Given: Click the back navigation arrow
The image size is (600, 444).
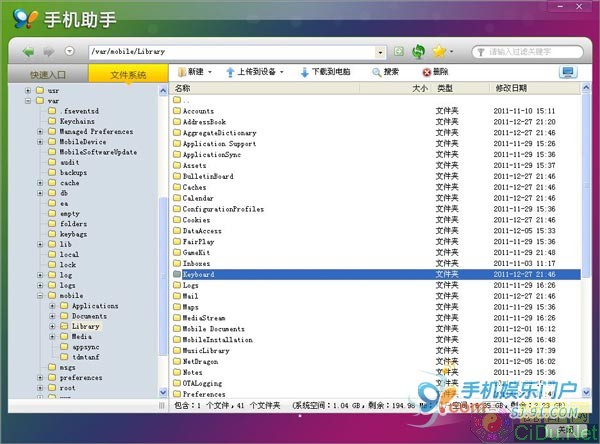Looking at the screenshot, I should 28,51.
